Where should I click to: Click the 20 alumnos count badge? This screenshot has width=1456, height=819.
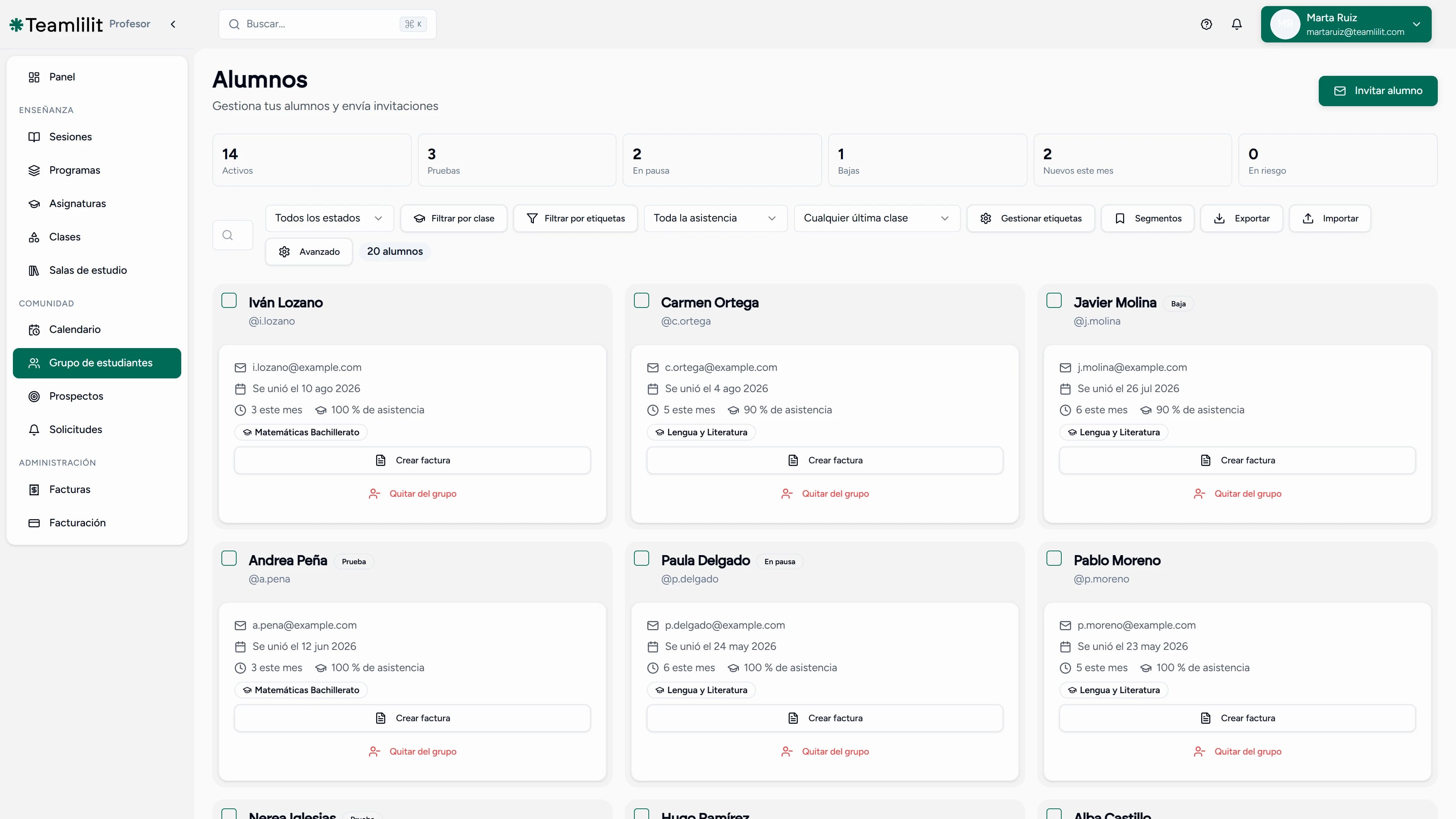(395, 251)
